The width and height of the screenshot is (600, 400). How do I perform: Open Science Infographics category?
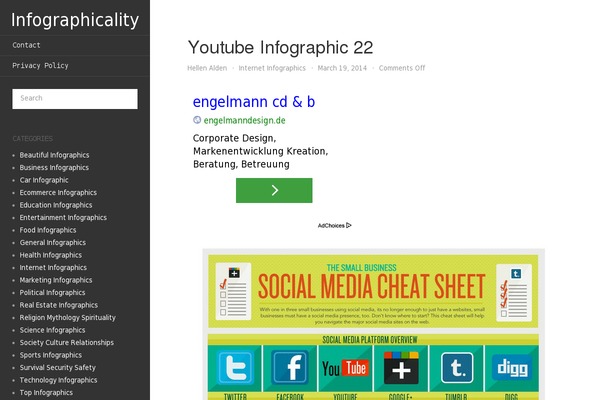[x=52, y=330]
